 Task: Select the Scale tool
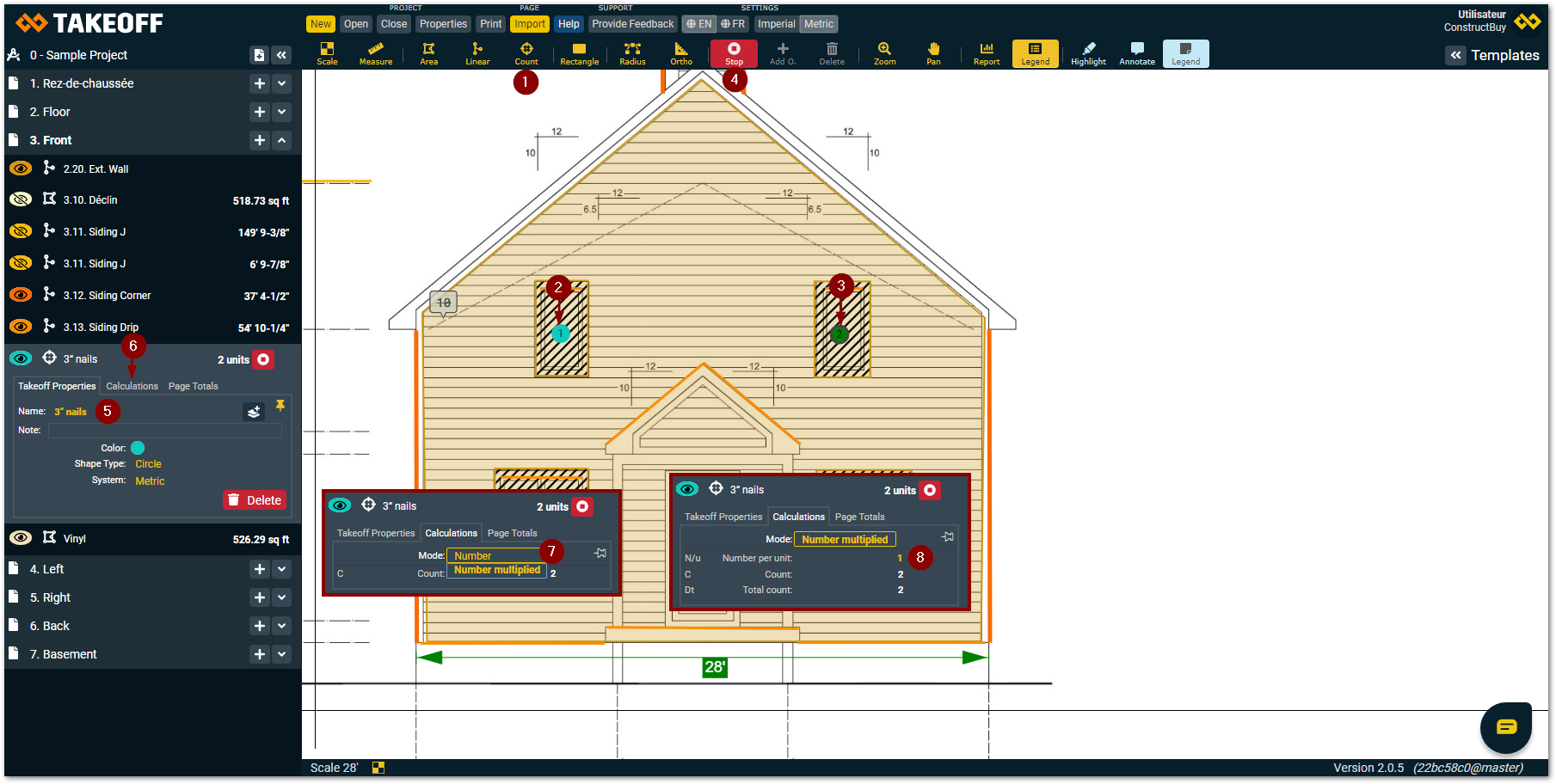click(327, 53)
